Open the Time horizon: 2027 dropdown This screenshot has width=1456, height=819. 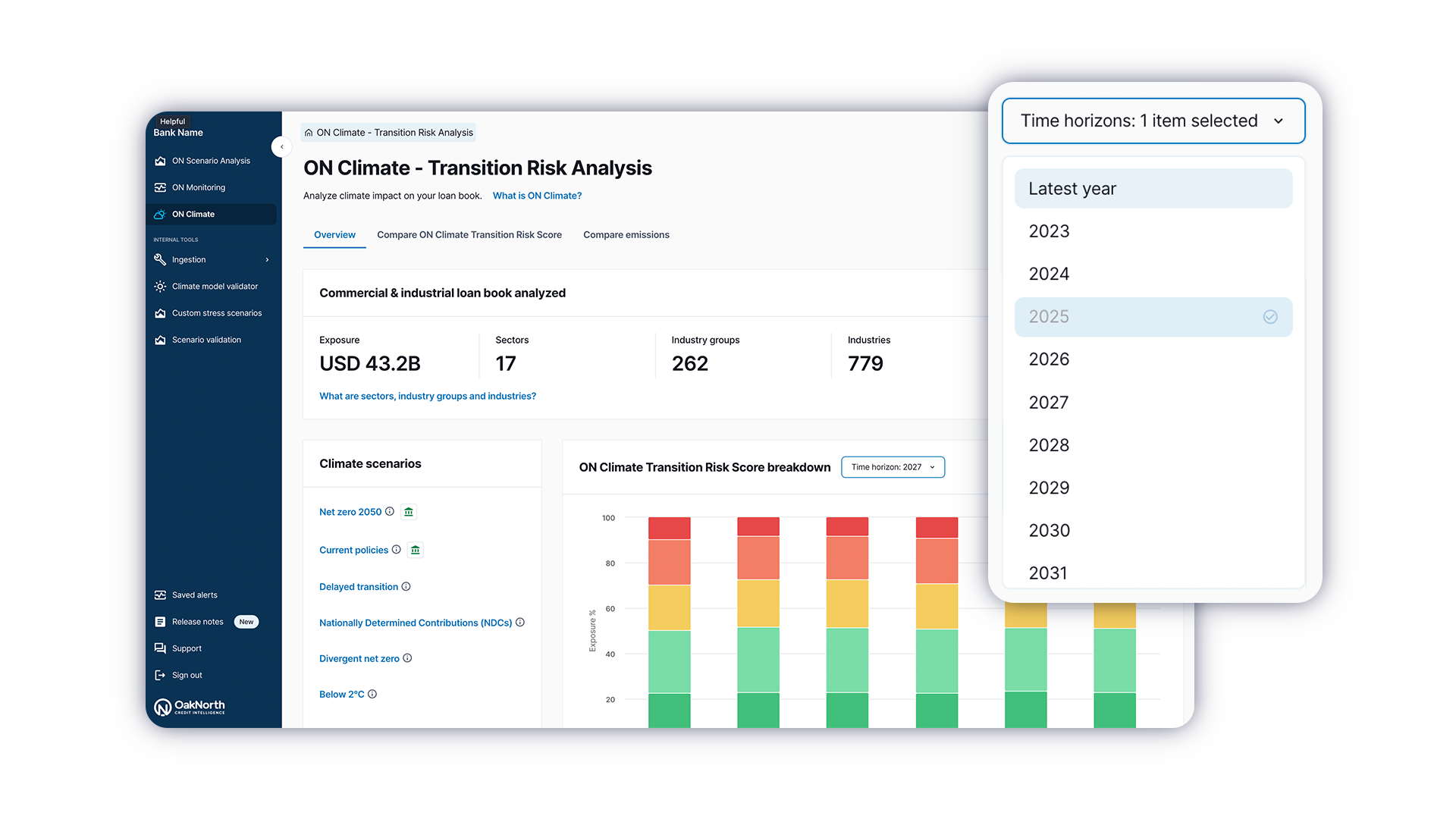[x=893, y=467]
